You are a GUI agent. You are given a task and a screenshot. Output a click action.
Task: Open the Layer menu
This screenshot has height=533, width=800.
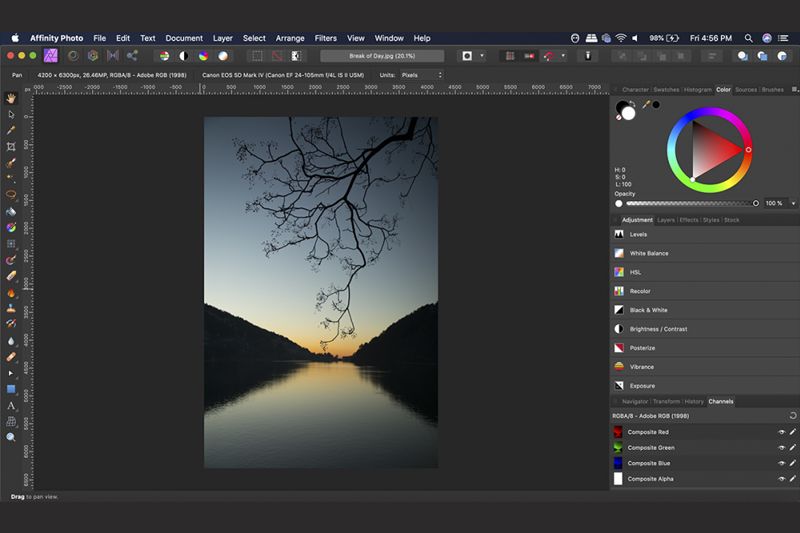click(x=222, y=38)
